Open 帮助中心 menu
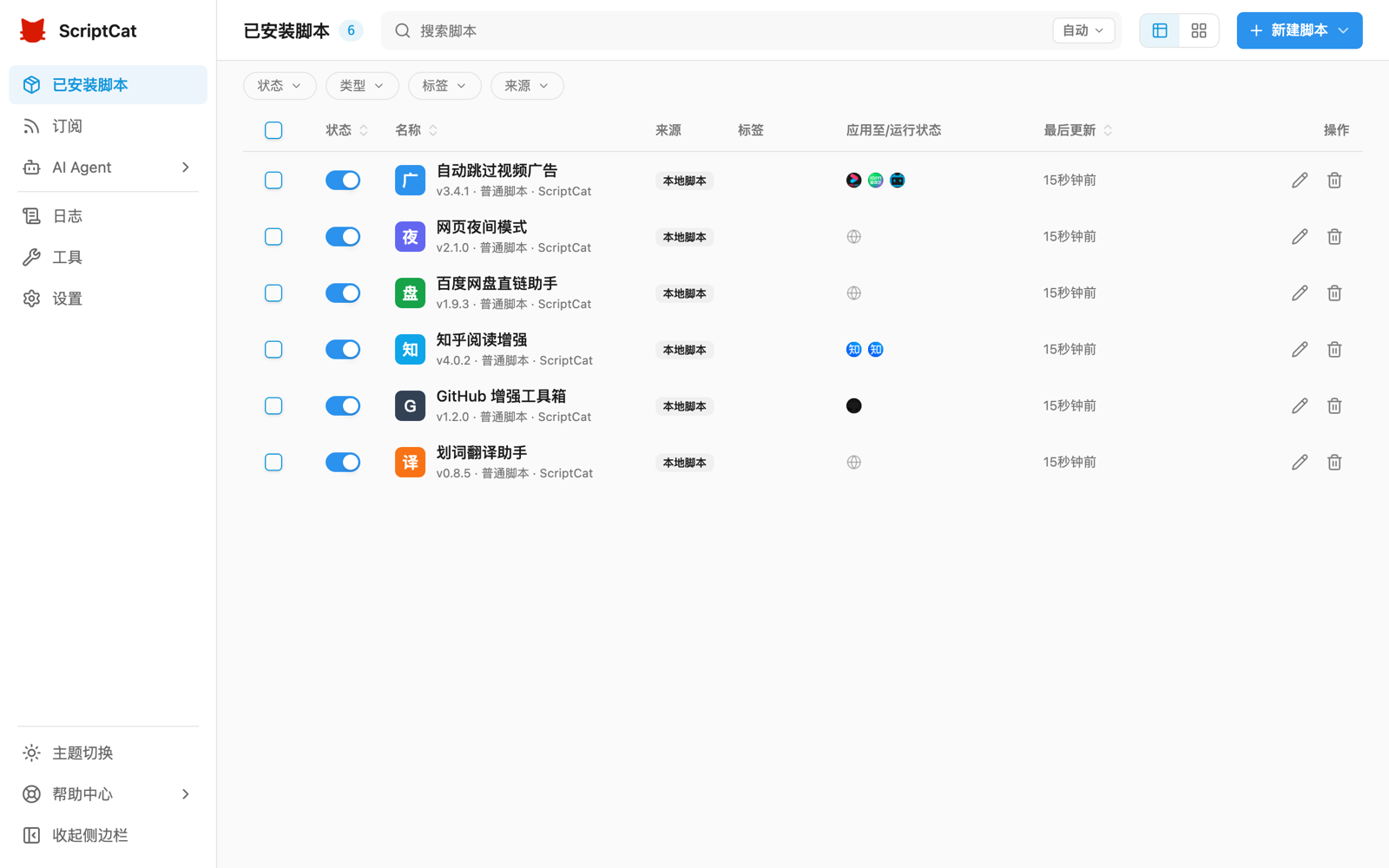This screenshot has height=868, width=1389. (x=108, y=794)
